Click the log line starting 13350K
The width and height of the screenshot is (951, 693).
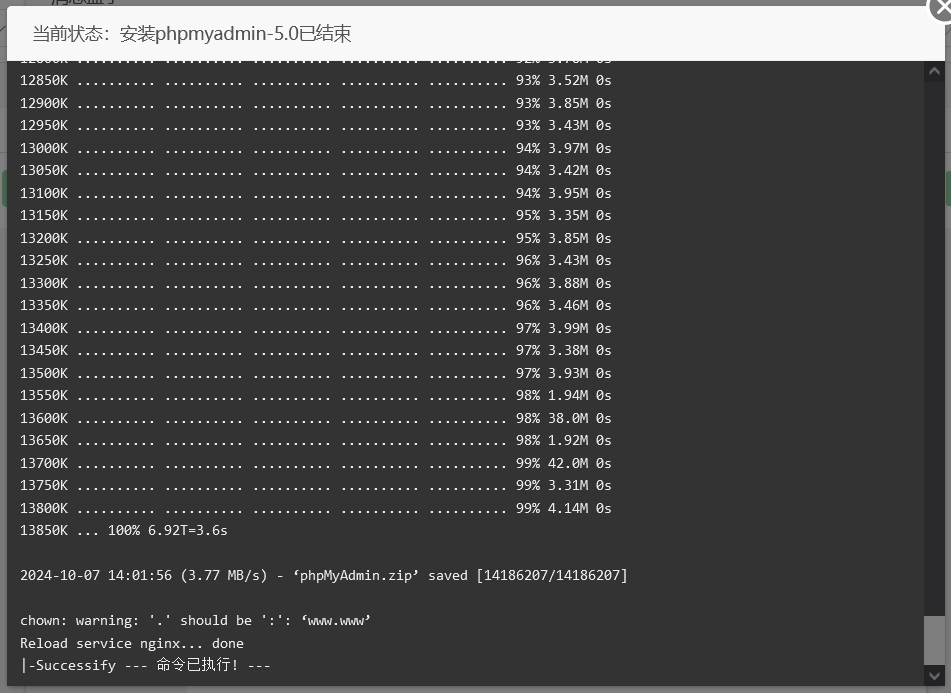click(315, 306)
